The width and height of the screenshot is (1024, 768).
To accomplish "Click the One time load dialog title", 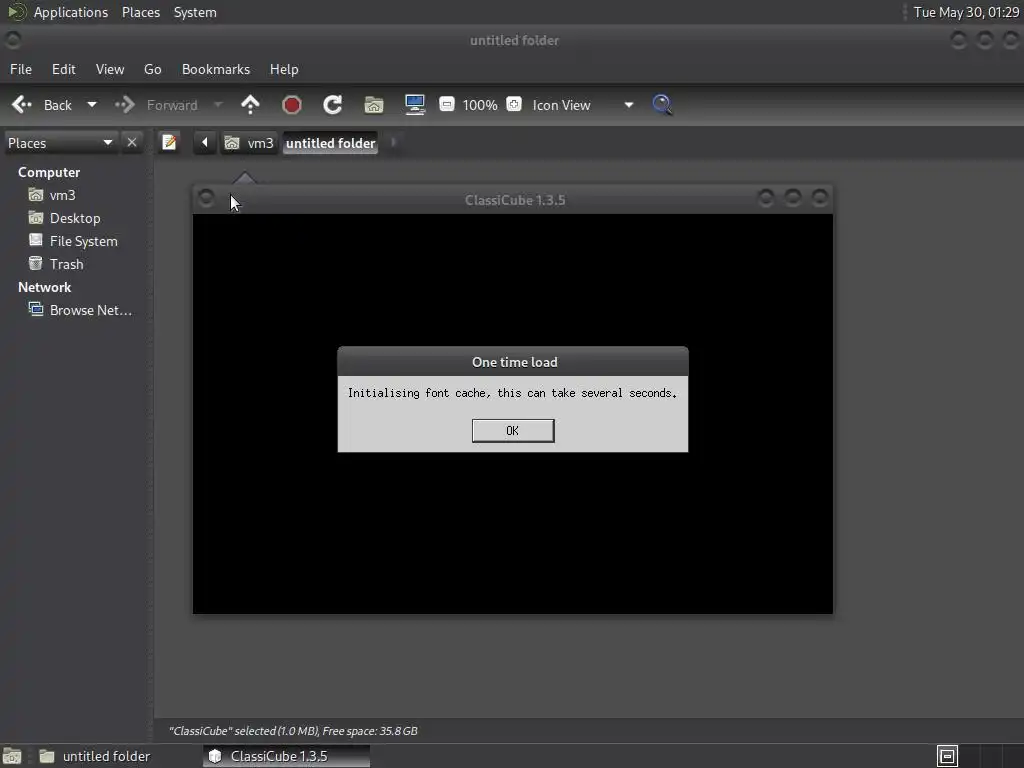I will pos(515,362).
